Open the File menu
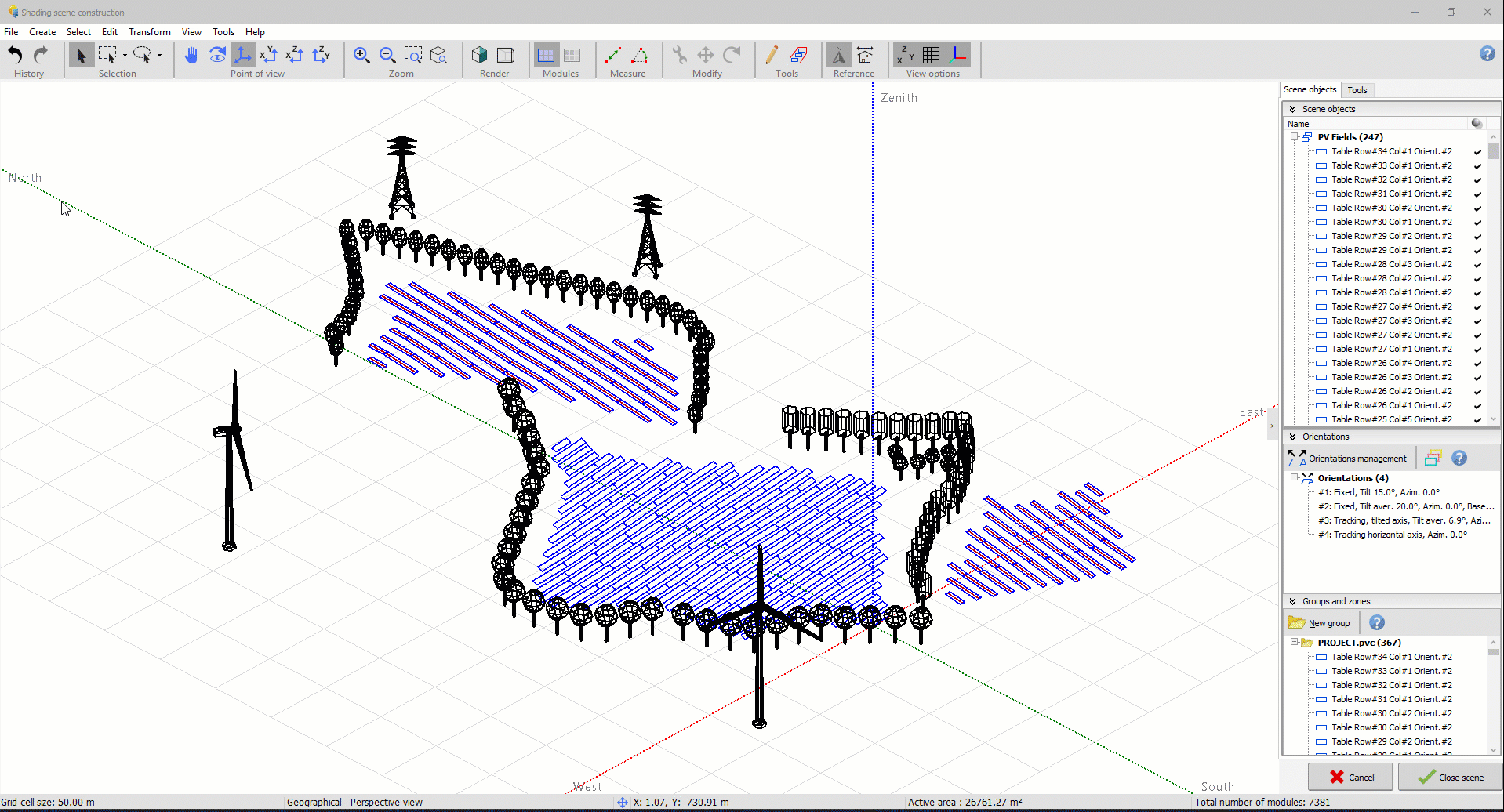The height and width of the screenshot is (812, 1504). coord(11,32)
